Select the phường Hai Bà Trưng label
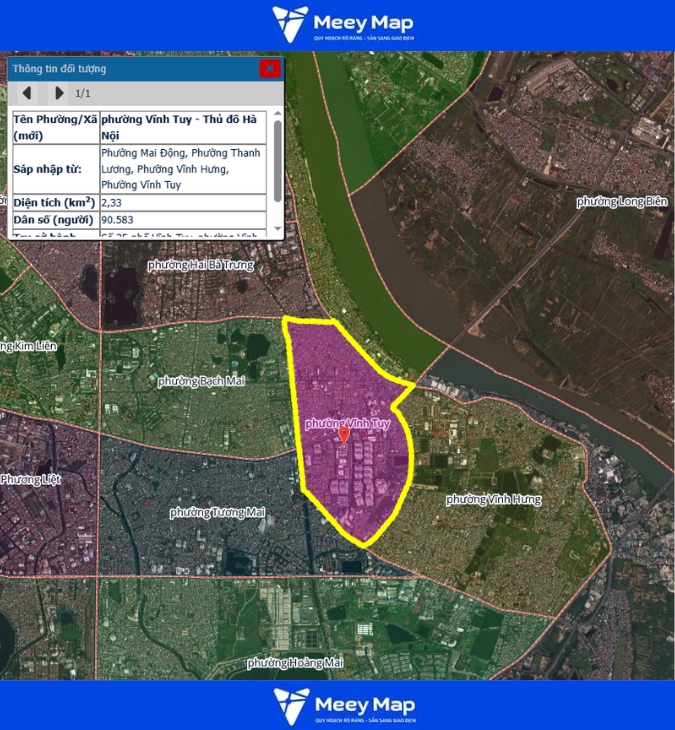This screenshot has width=675, height=730. [x=200, y=265]
